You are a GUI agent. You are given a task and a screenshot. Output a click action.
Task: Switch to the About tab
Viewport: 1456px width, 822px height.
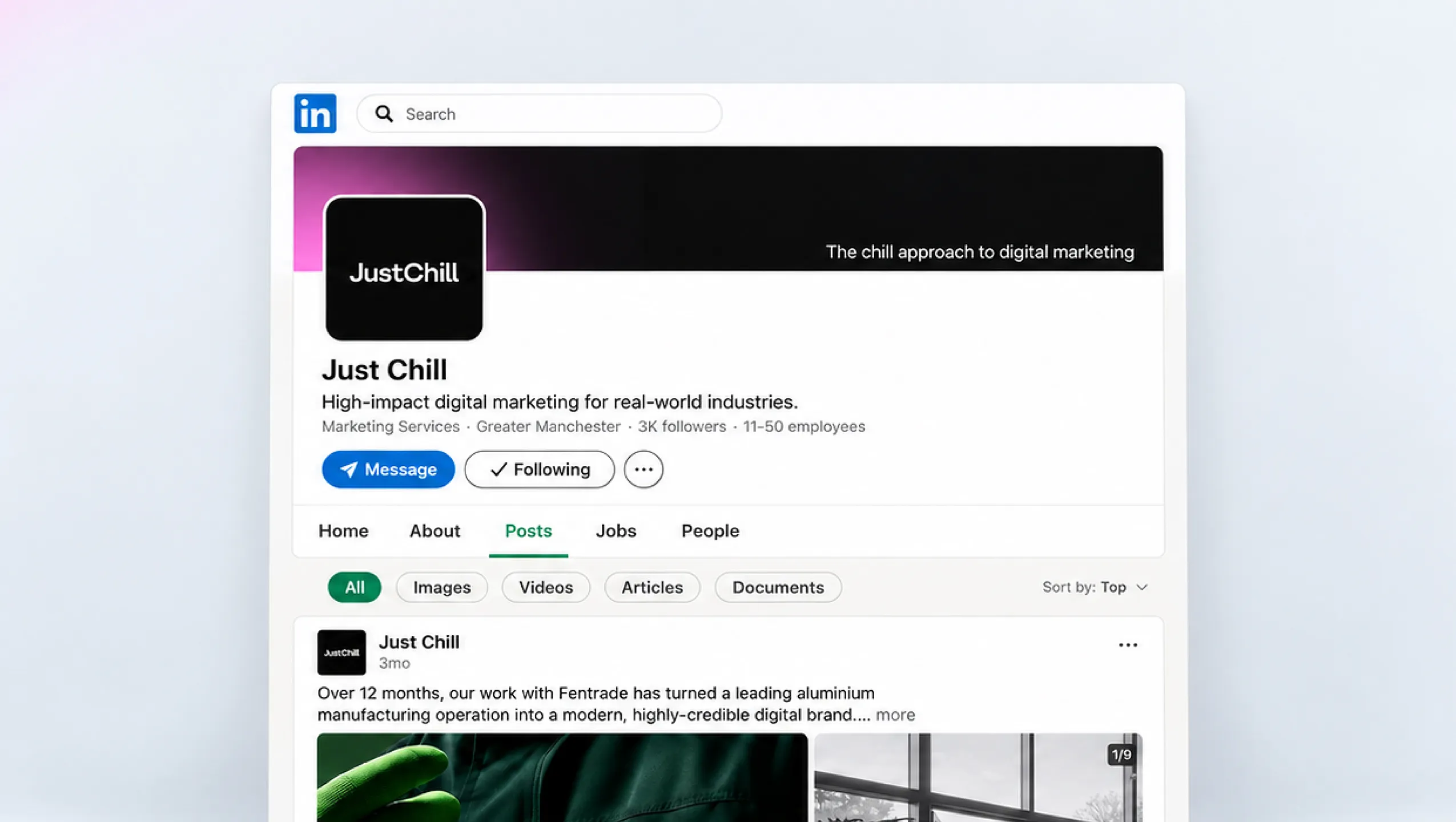[x=435, y=531]
